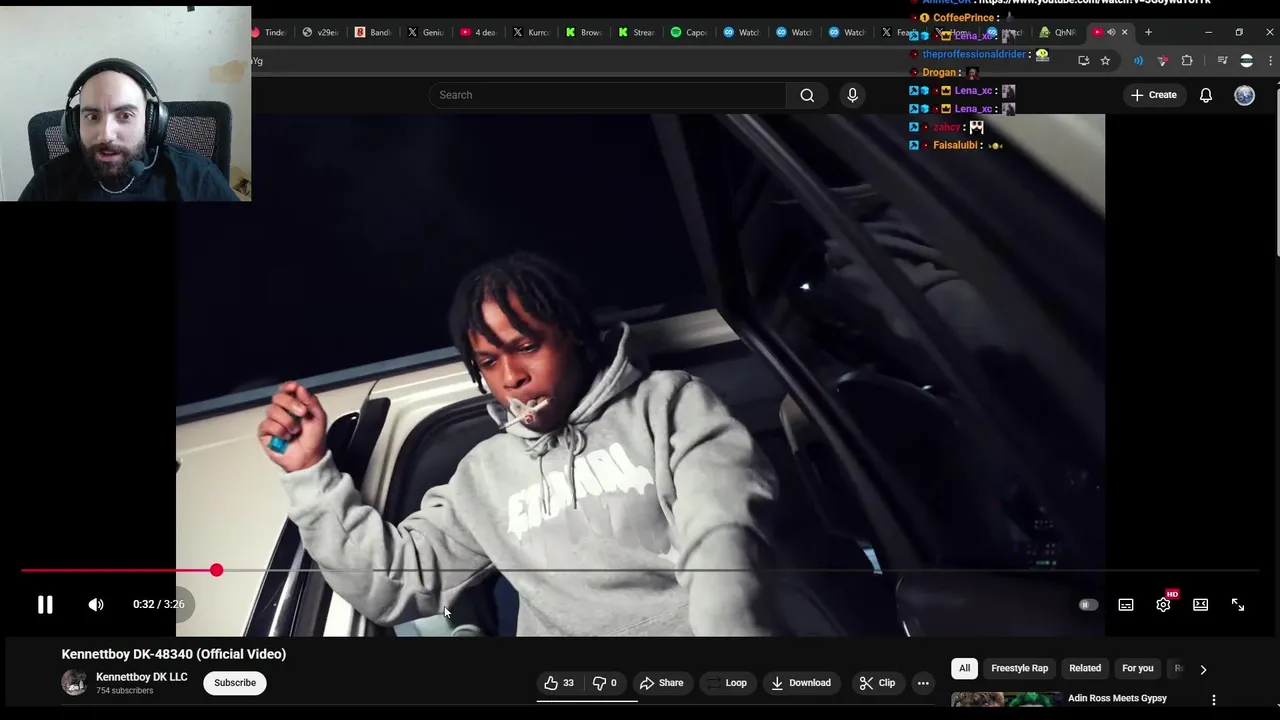Image resolution: width=1280 pixels, height=720 pixels.
Task: Switch to the v29 browser tab
Action: 320,32
